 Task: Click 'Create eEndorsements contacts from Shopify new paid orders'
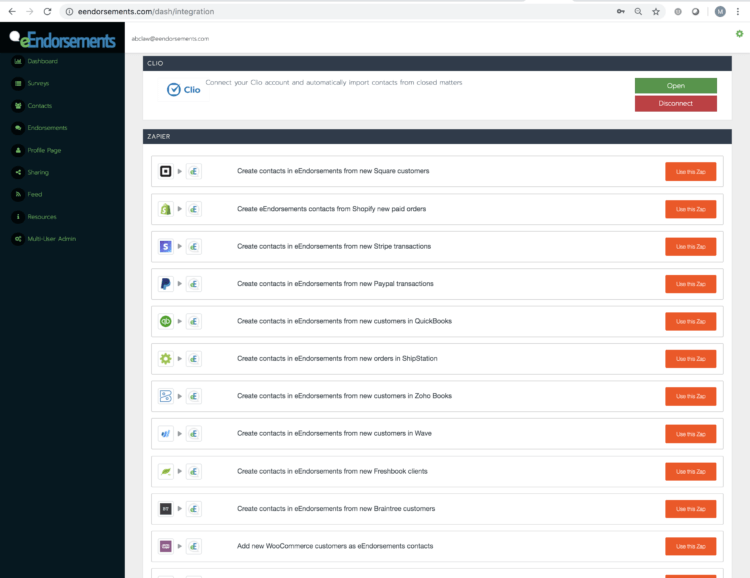(x=331, y=209)
